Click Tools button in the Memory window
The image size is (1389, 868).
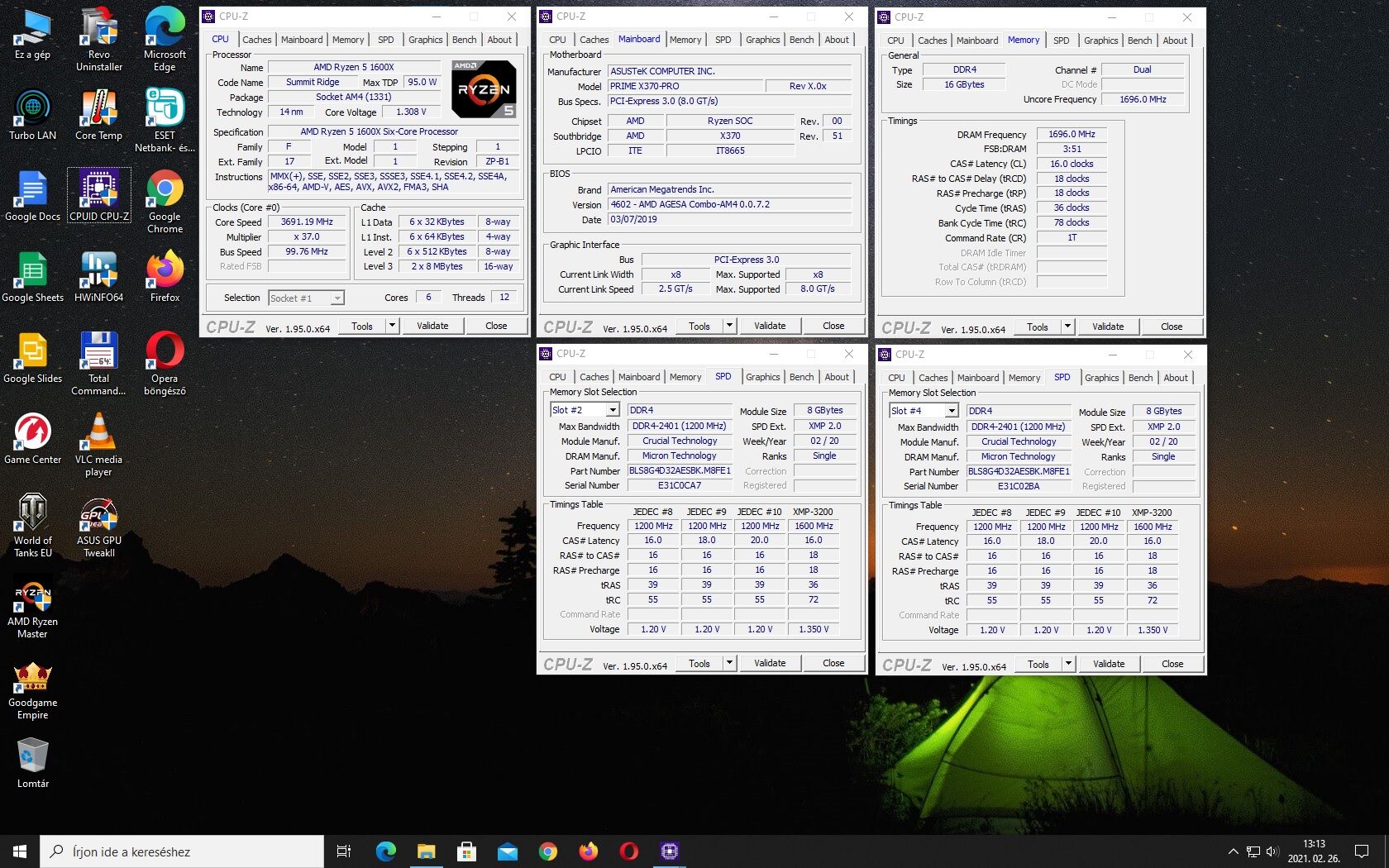[1038, 327]
